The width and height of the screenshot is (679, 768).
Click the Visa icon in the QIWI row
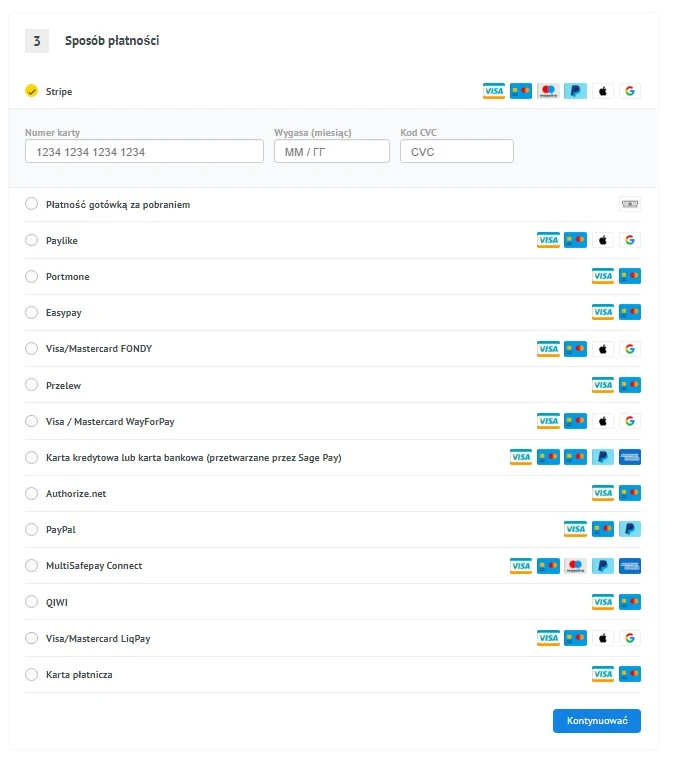click(602, 602)
